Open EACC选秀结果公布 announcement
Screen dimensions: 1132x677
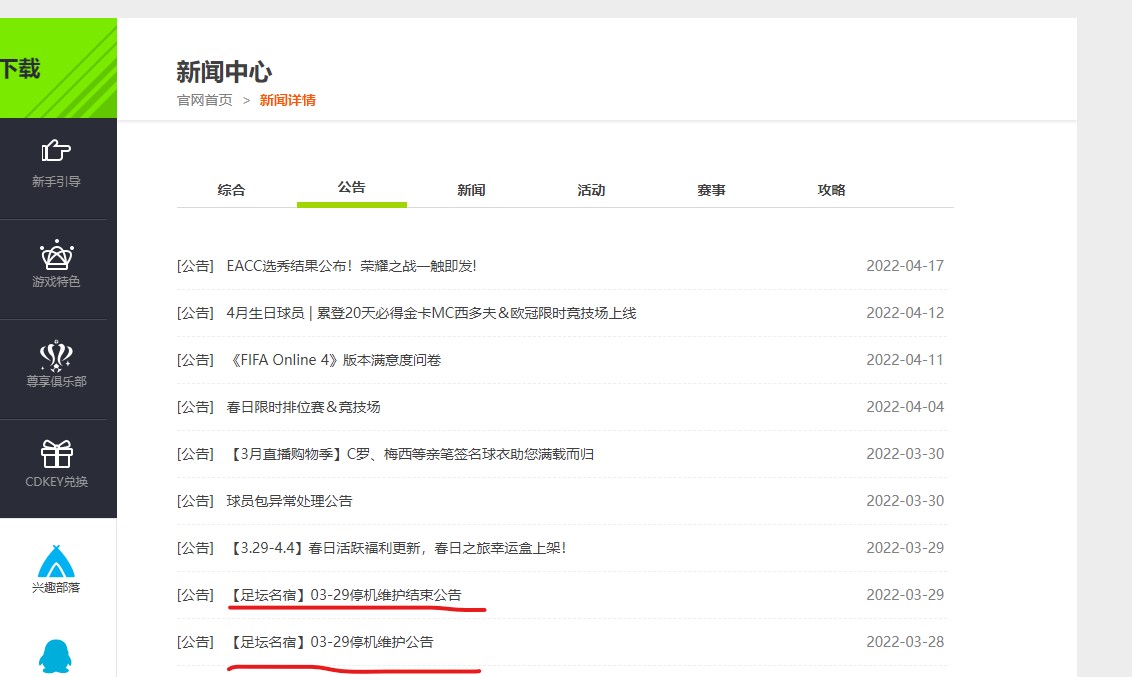point(352,266)
